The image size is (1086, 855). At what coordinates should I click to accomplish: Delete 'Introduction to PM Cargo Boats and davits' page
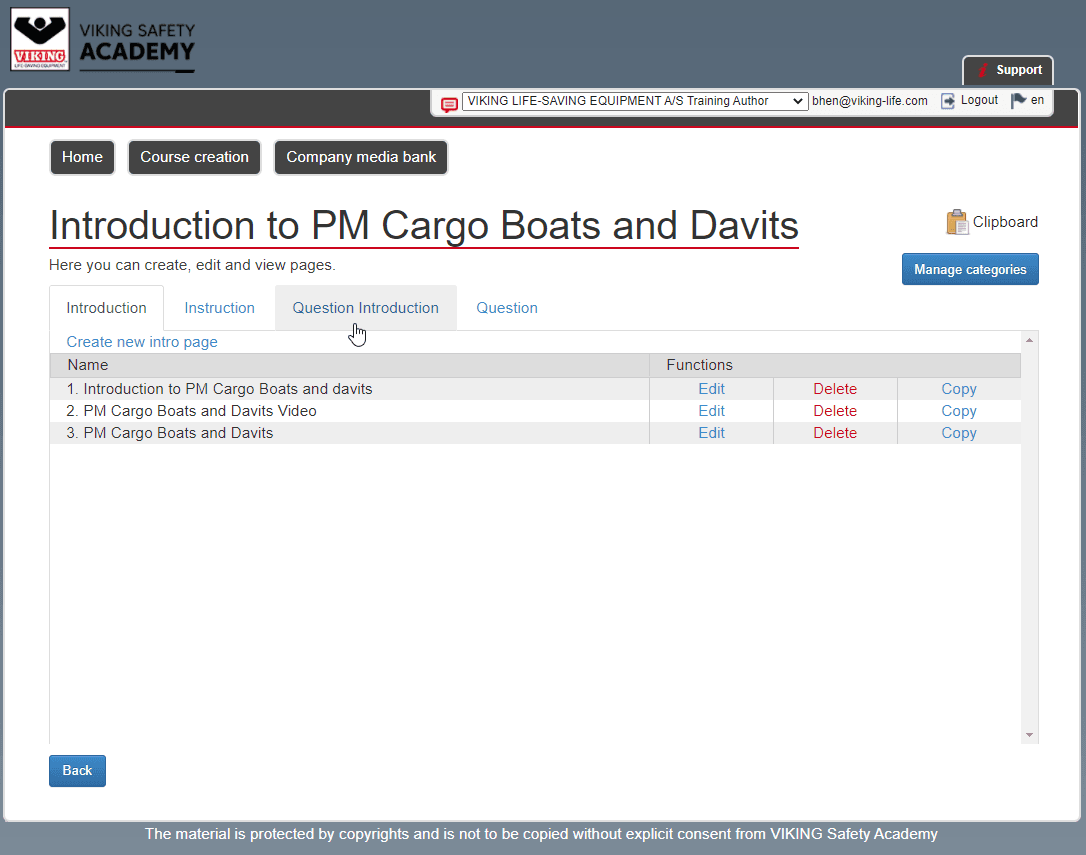click(835, 389)
